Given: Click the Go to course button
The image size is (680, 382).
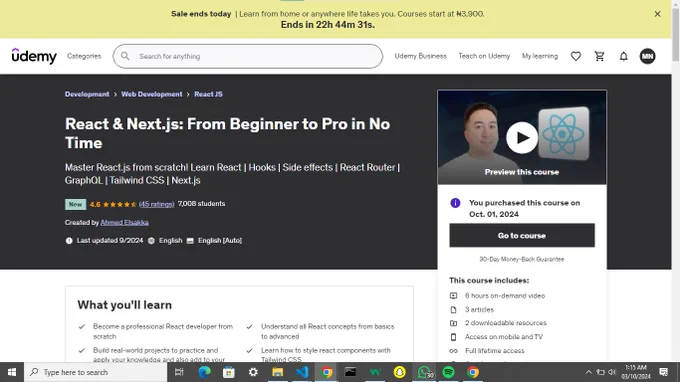Looking at the screenshot, I should pos(522,235).
